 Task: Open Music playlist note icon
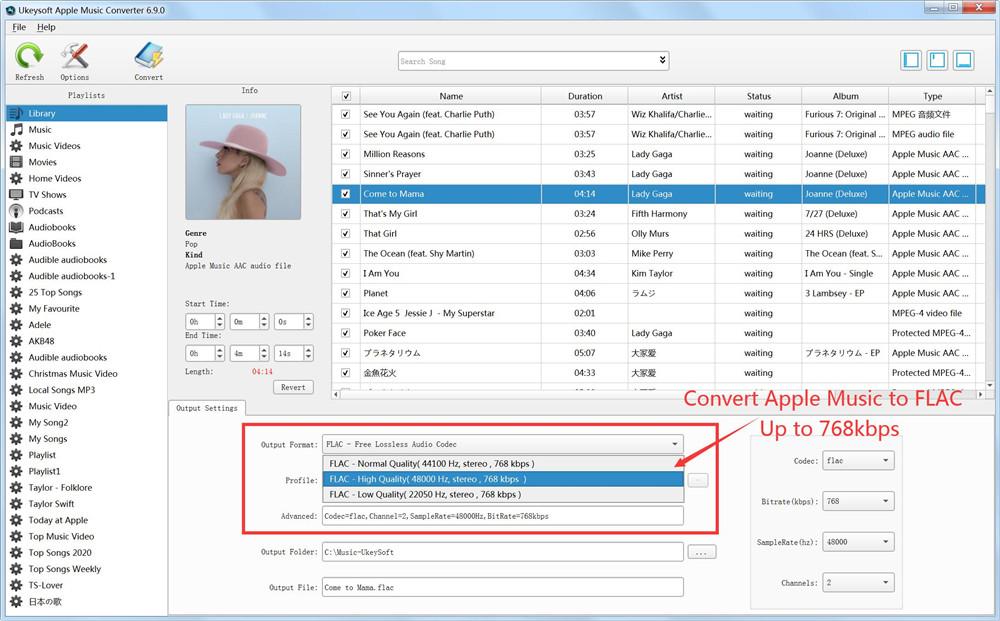pyautogui.click(x=17, y=129)
